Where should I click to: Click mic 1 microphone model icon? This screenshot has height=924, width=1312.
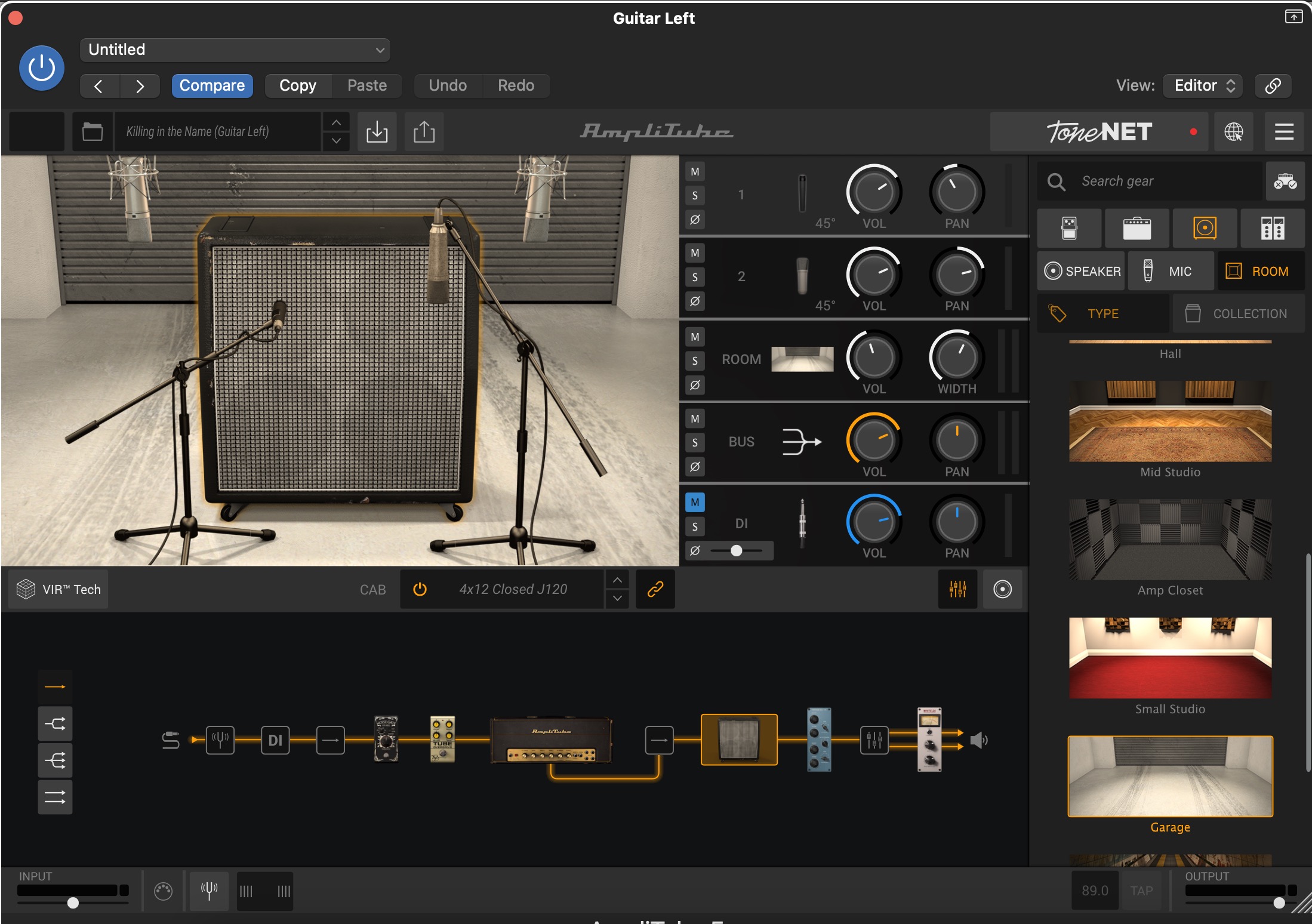click(802, 193)
